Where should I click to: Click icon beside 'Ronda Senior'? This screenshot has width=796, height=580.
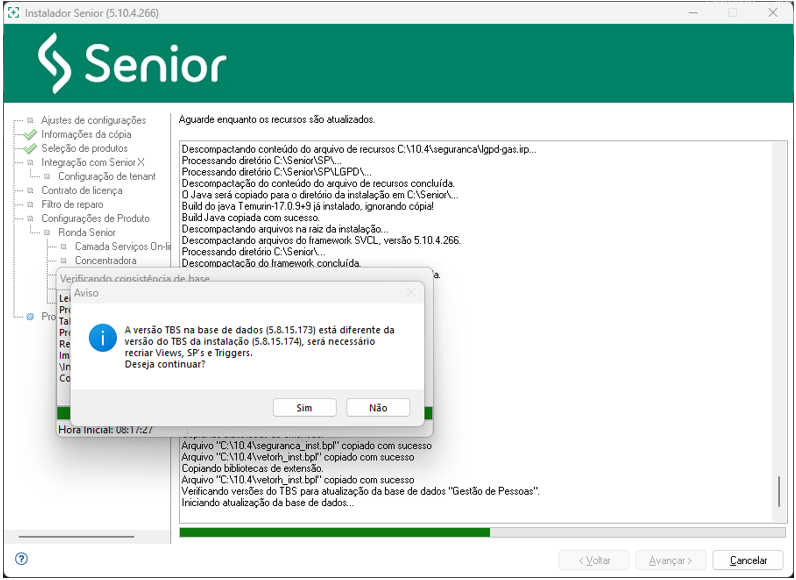click(47, 232)
